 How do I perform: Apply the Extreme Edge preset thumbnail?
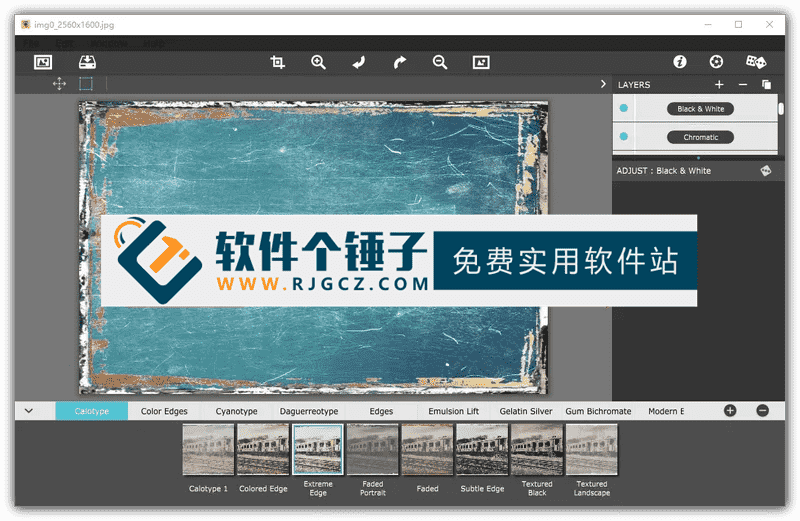click(x=318, y=449)
